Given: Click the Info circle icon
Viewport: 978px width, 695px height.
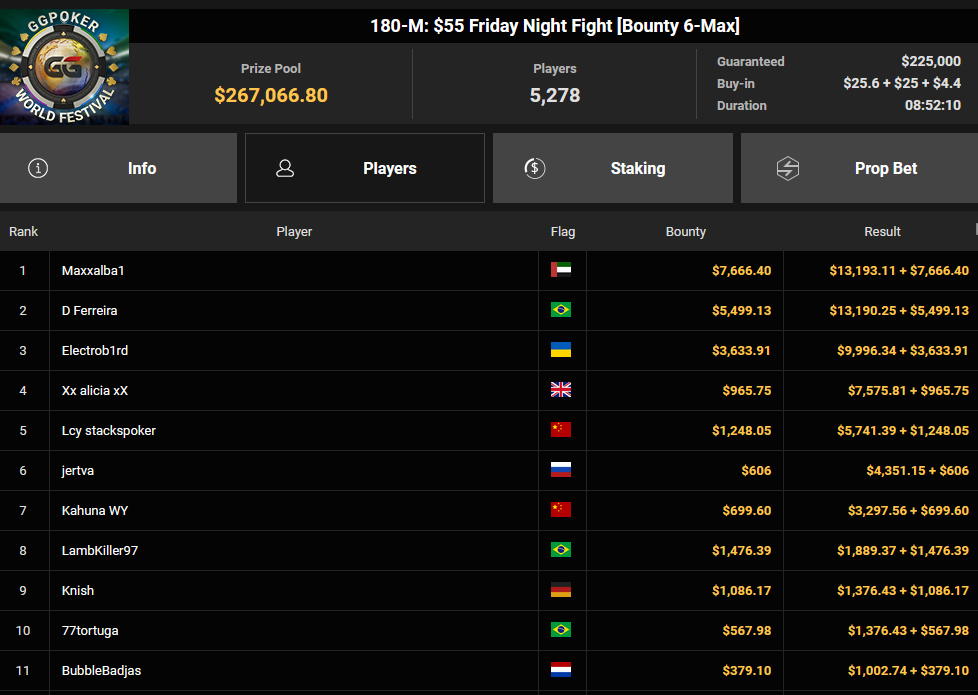Looking at the screenshot, I should coord(38,168).
